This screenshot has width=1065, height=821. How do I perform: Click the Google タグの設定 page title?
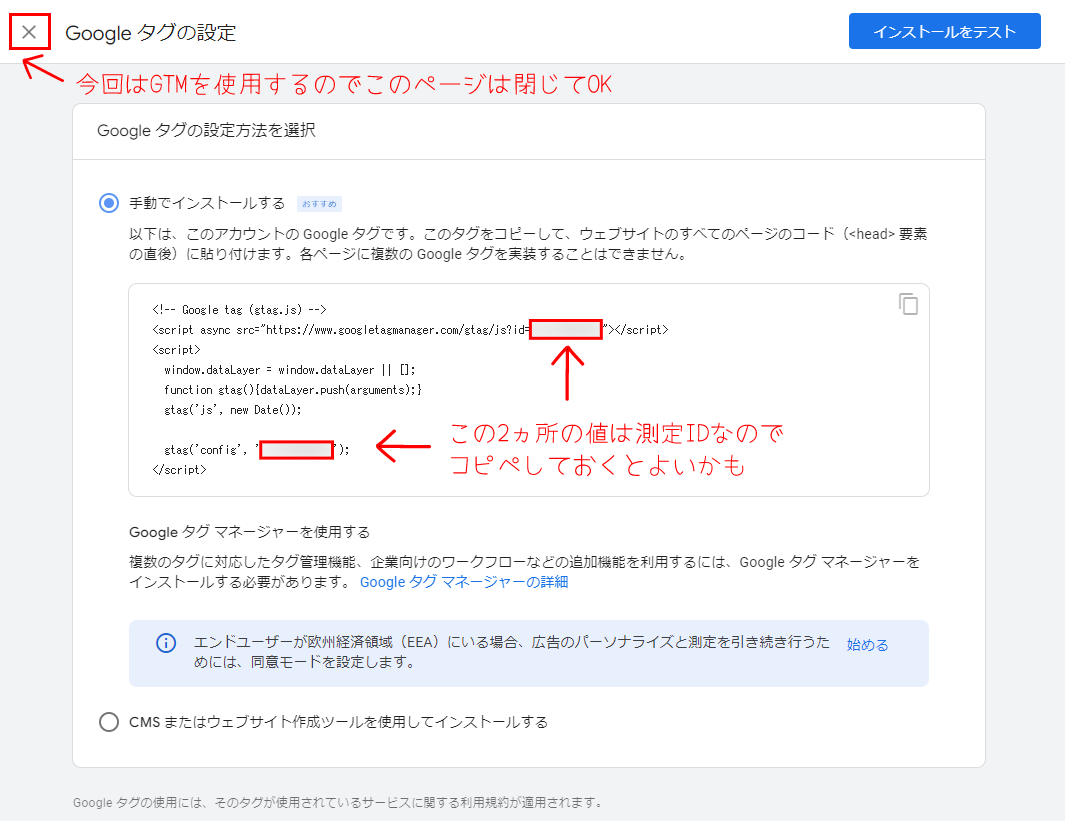(x=151, y=33)
